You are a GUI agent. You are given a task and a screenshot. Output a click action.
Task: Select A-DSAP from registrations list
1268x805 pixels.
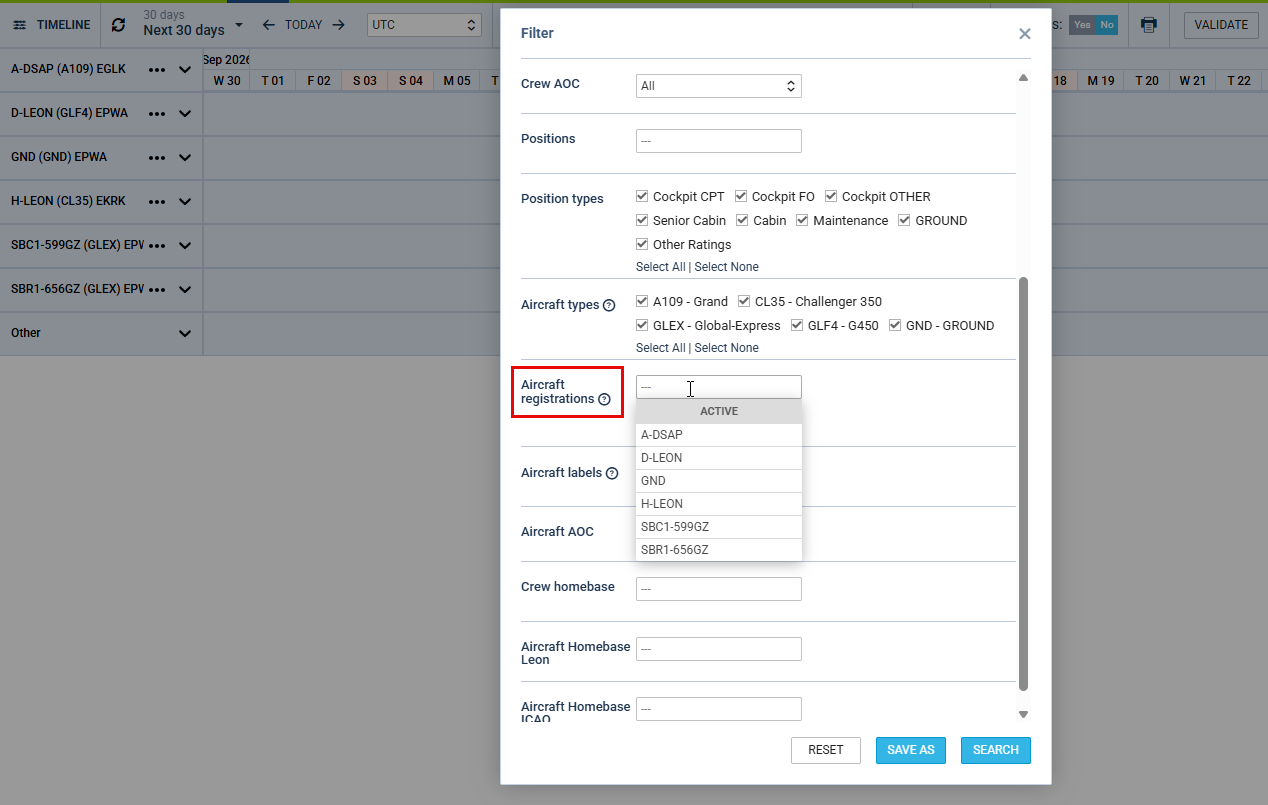click(x=719, y=435)
